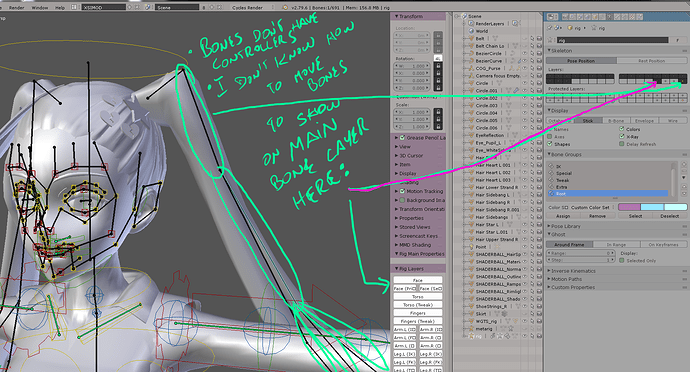
Task: Collapse the Rig Layers panel
Action: pos(409,269)
